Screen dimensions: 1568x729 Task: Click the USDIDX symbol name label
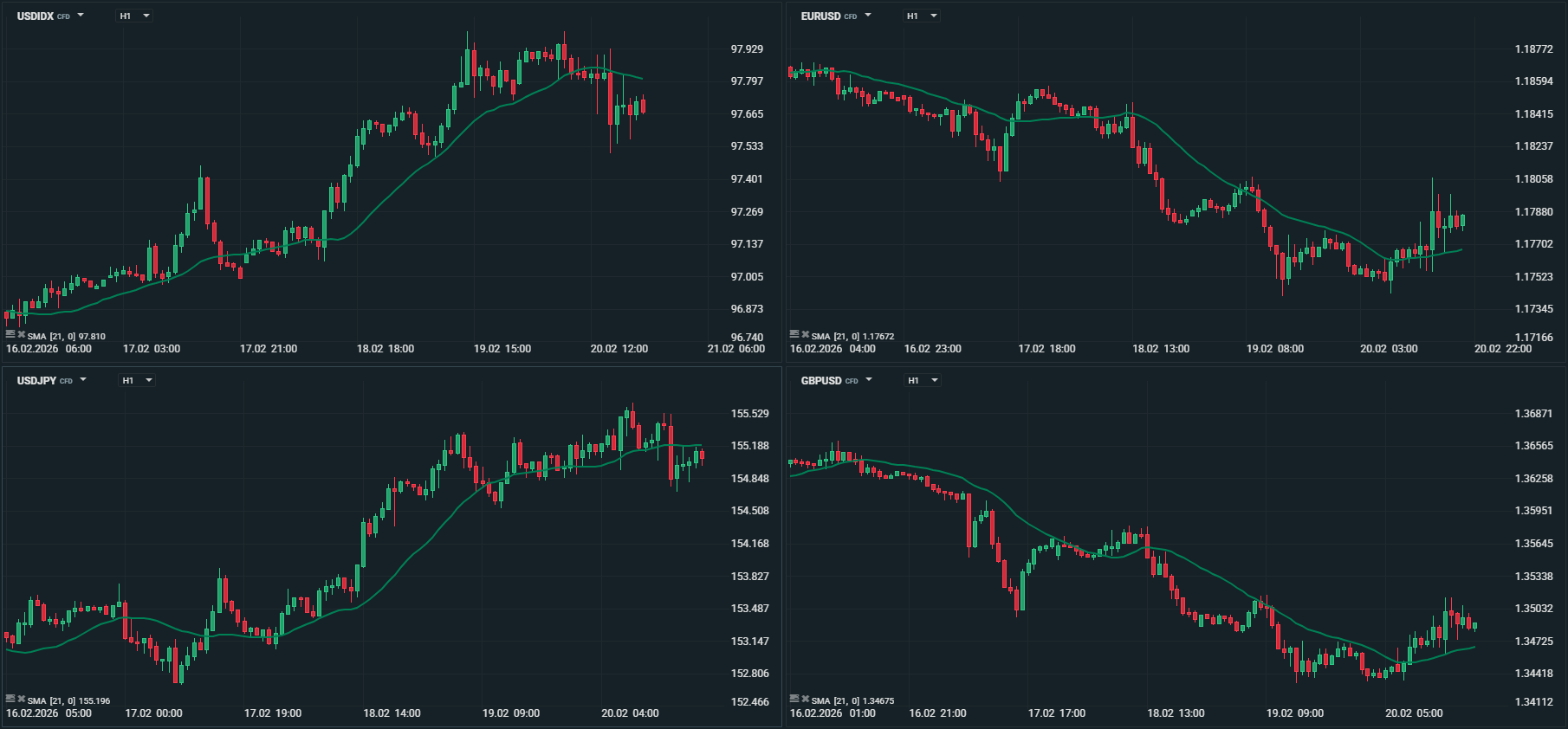[x=36, y=16]
